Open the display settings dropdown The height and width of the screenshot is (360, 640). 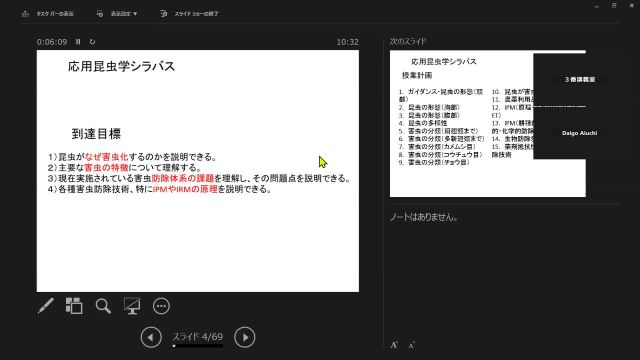(124, 13)
